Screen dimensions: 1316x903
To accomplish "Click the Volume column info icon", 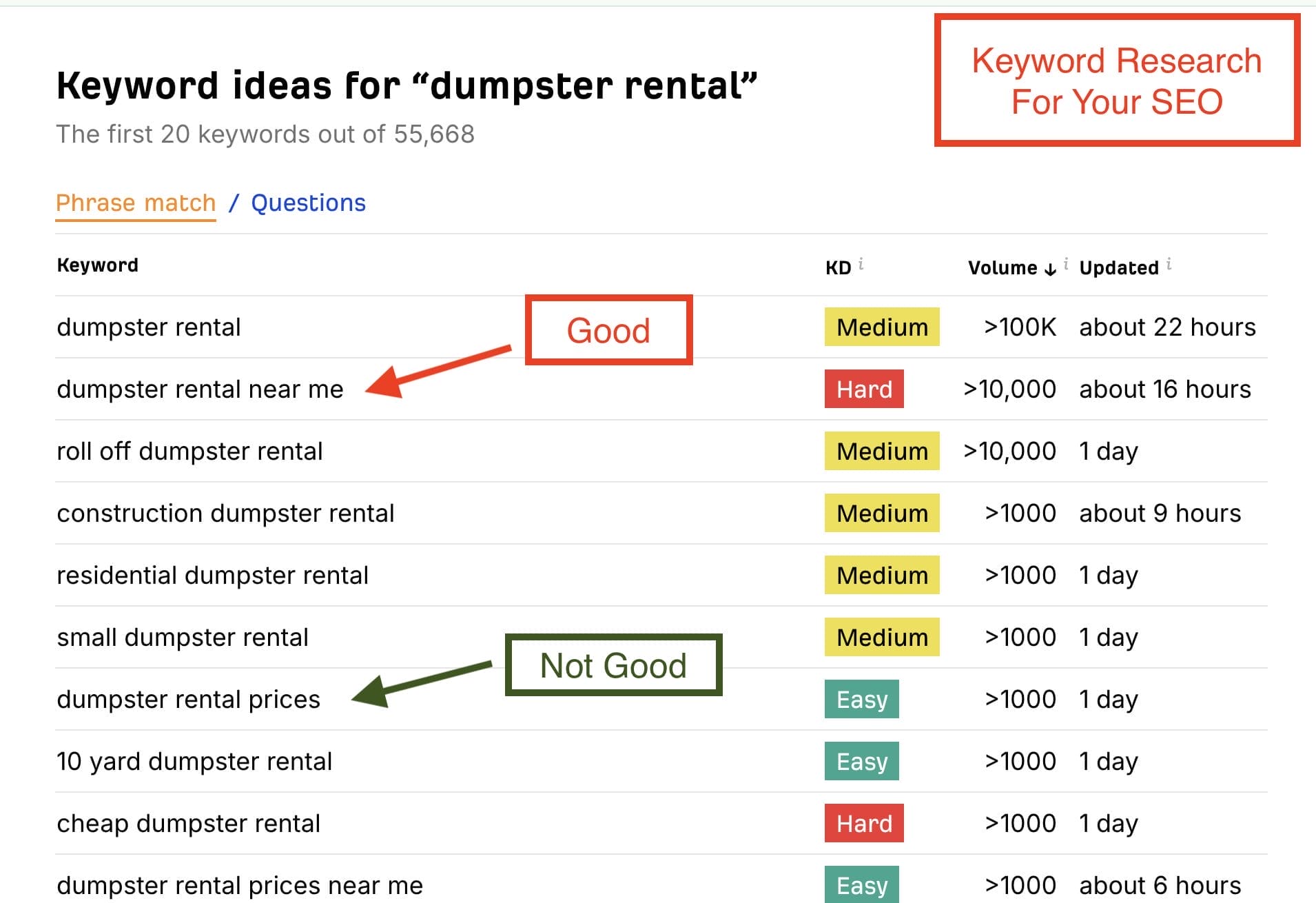I will click(1066, 263).
